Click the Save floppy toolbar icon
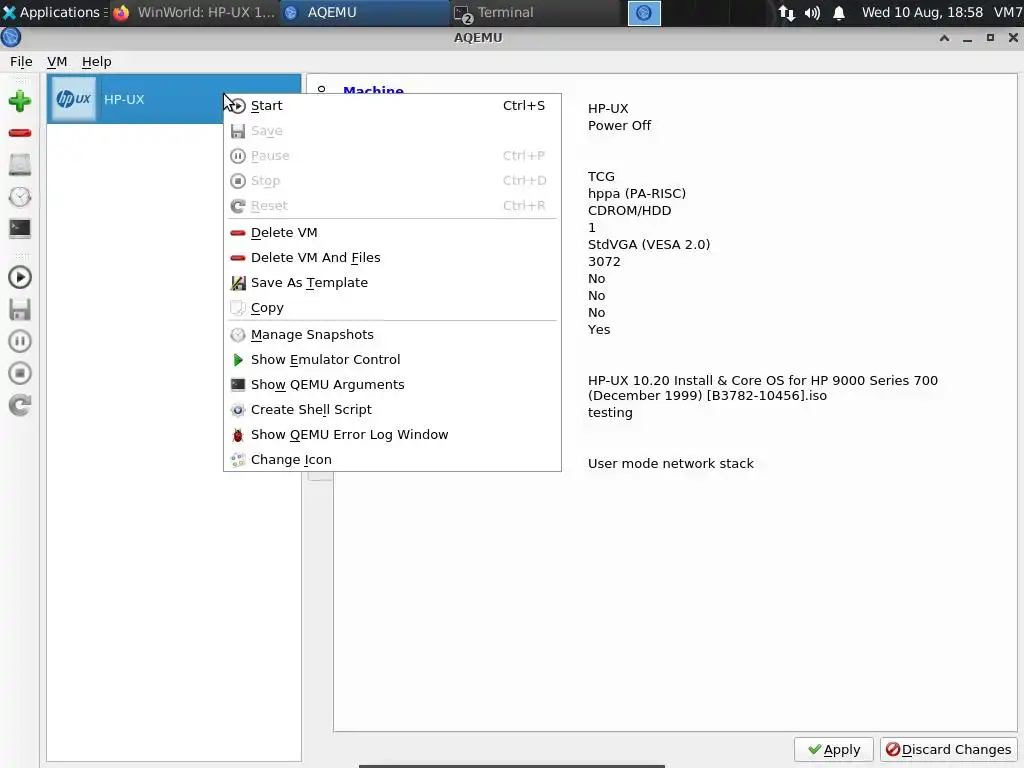Screen dimensions: 1024x768 click(20, 310)
